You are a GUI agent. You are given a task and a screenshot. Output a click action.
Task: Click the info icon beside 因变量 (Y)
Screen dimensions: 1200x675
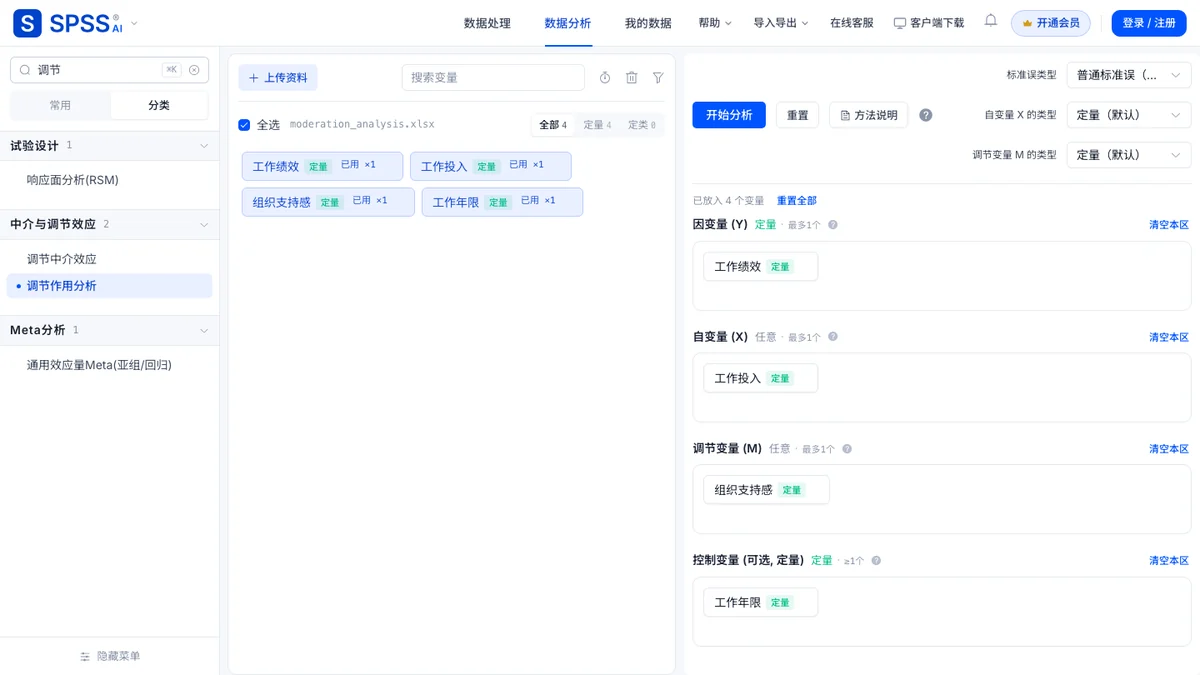pos(833,225)
